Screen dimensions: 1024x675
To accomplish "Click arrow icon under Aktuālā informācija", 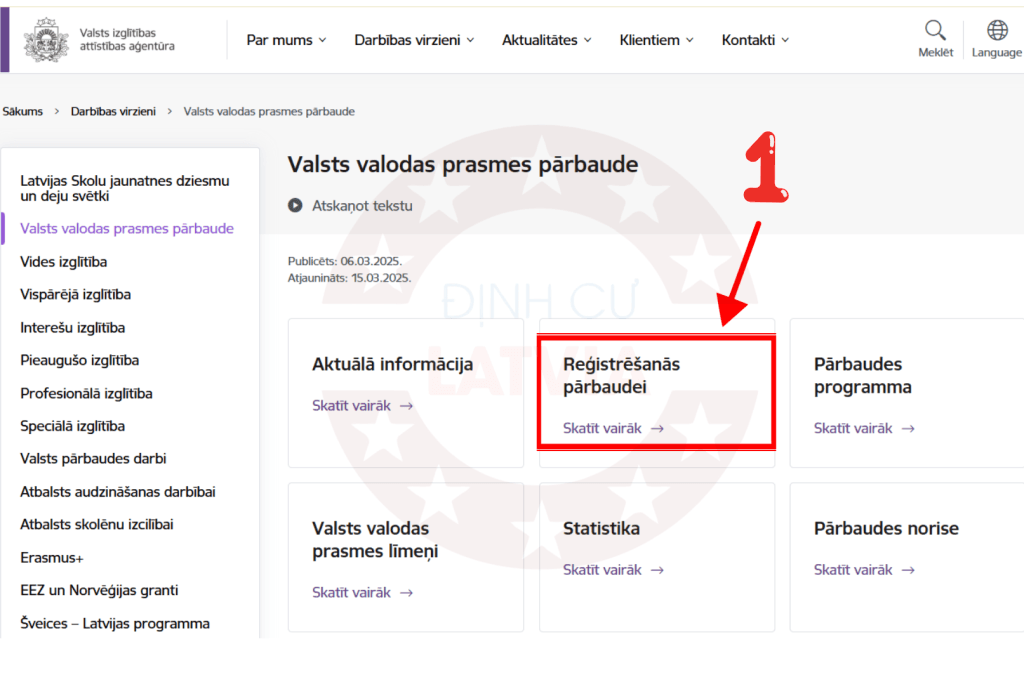I will [x=407, y=406].
